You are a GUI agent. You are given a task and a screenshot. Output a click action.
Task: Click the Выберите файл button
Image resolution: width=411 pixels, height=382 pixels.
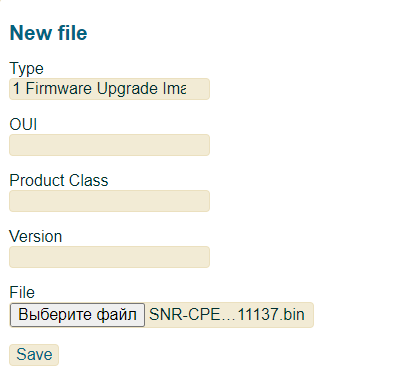[x=77, y=315]
